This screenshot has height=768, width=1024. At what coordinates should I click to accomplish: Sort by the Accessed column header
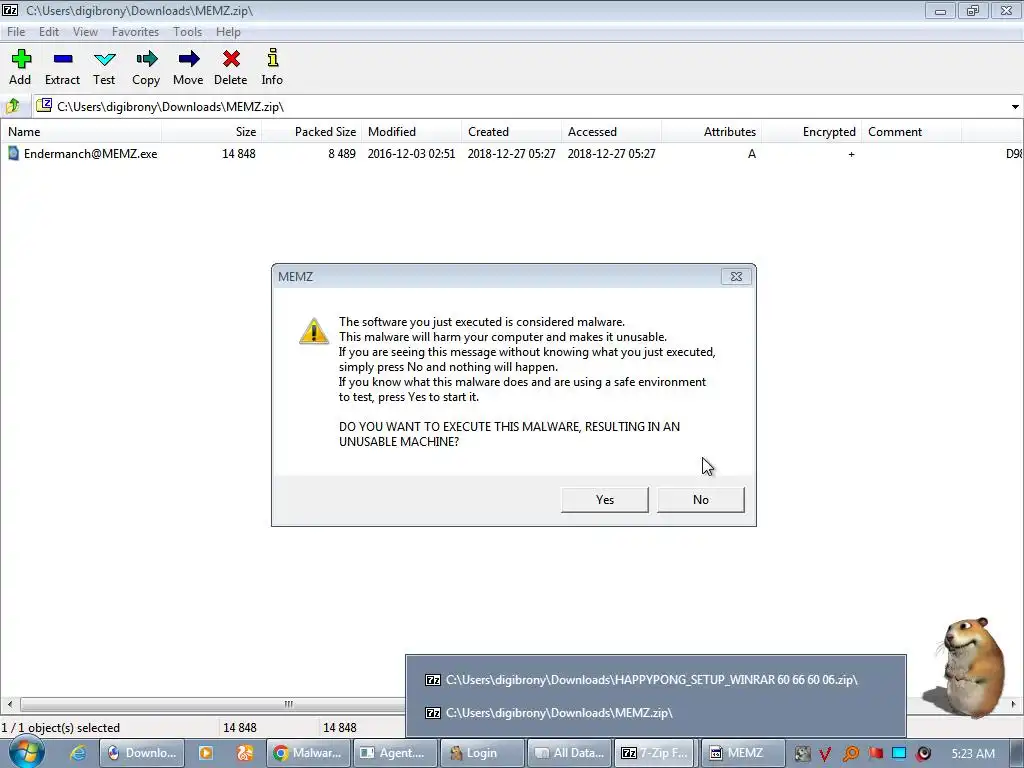611,132
